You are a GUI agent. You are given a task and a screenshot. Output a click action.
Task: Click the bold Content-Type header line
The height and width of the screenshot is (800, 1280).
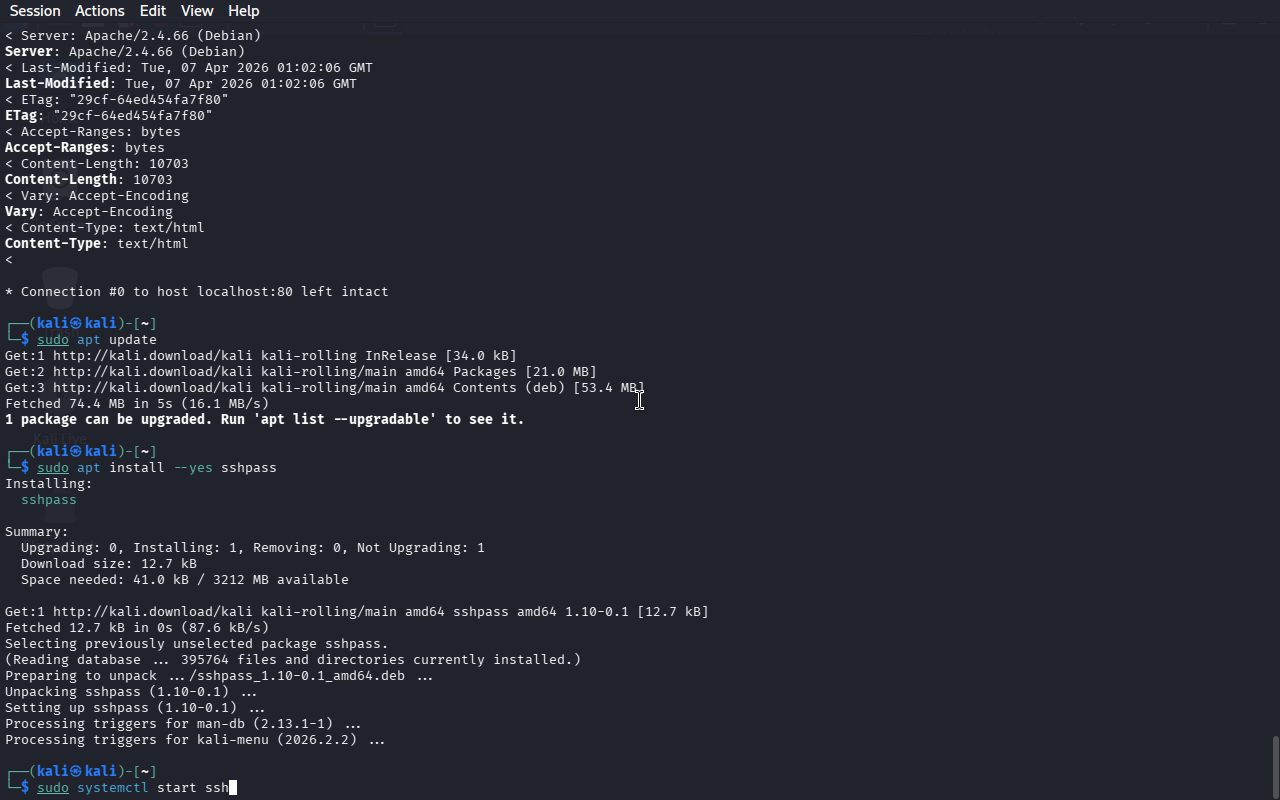click(96, 244)
